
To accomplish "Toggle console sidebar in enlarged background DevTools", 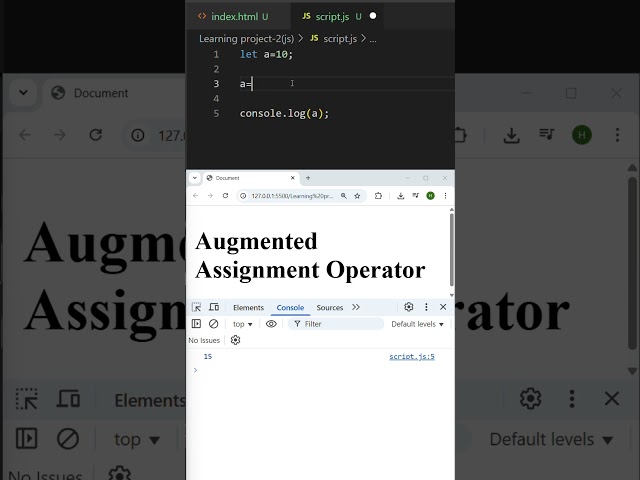I will pos(27,439).
